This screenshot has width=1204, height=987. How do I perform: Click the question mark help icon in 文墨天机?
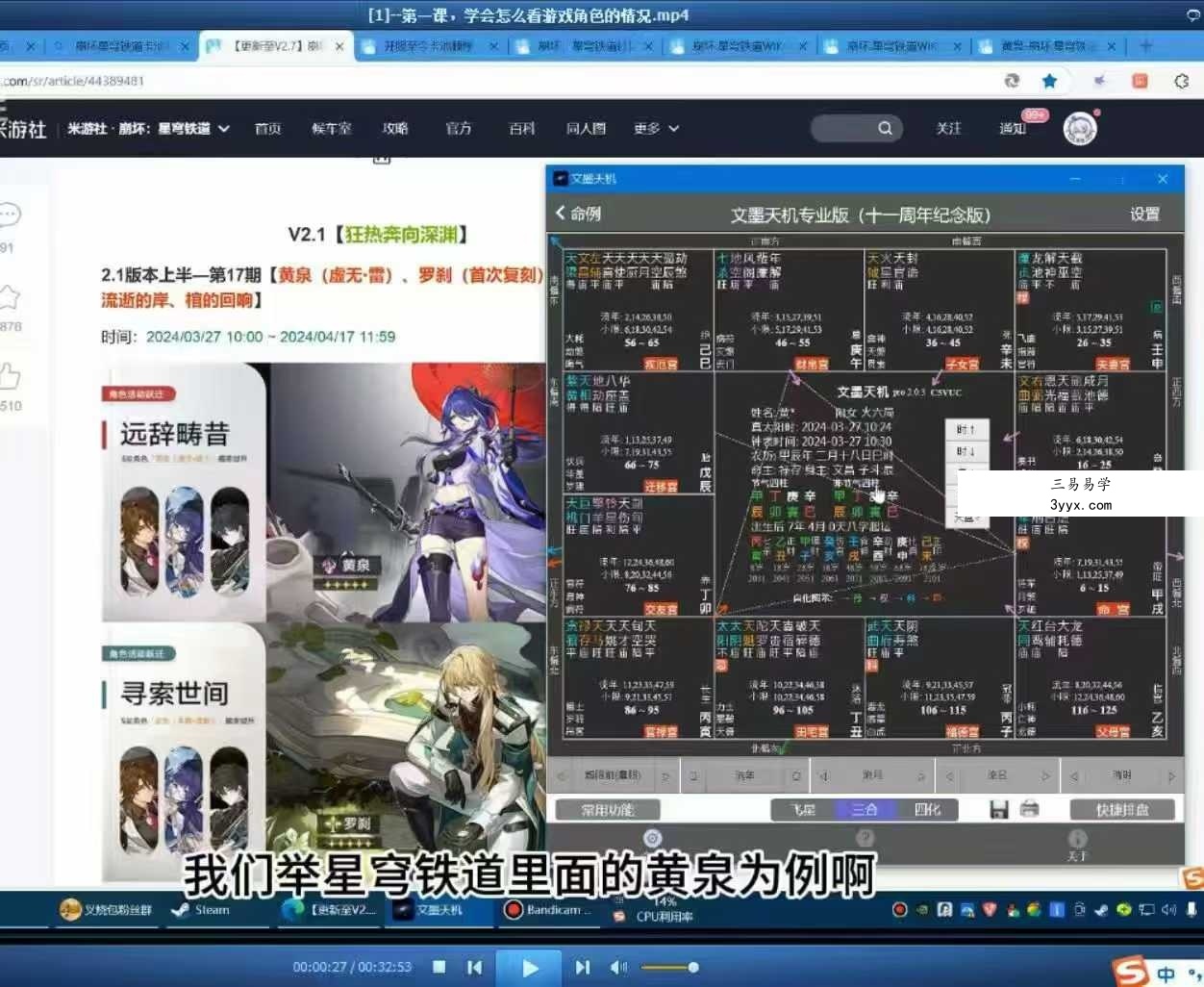point(865,838)
